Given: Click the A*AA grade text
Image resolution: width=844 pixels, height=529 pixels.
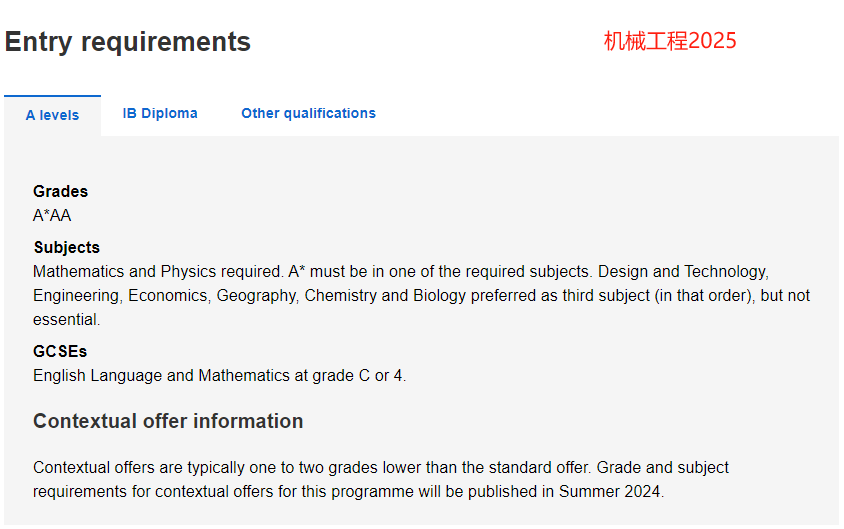Looking at the screenshot, I should click(52, 215).
